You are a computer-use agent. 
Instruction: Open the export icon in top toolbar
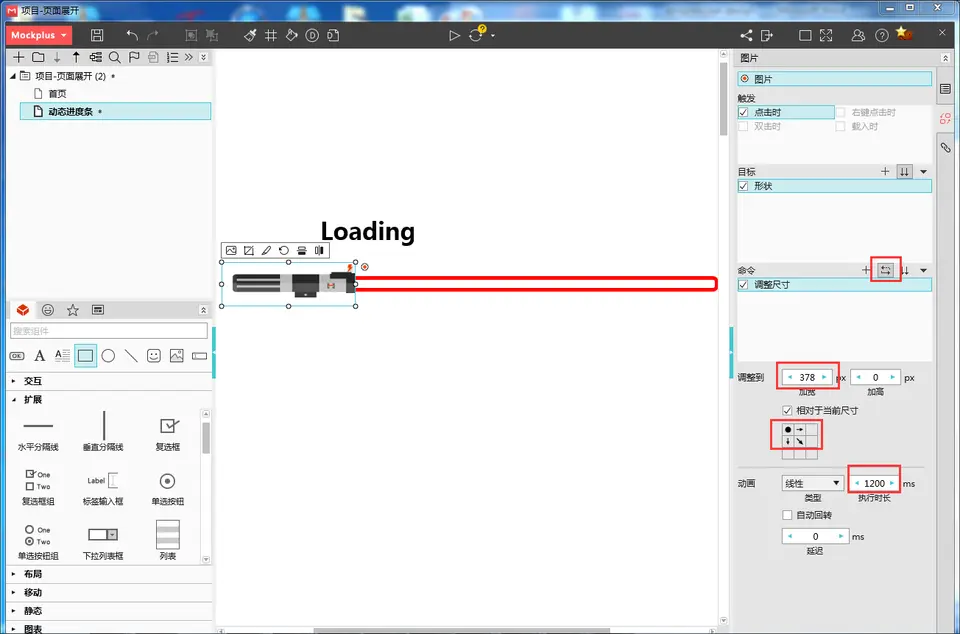(x=767, y=35)
